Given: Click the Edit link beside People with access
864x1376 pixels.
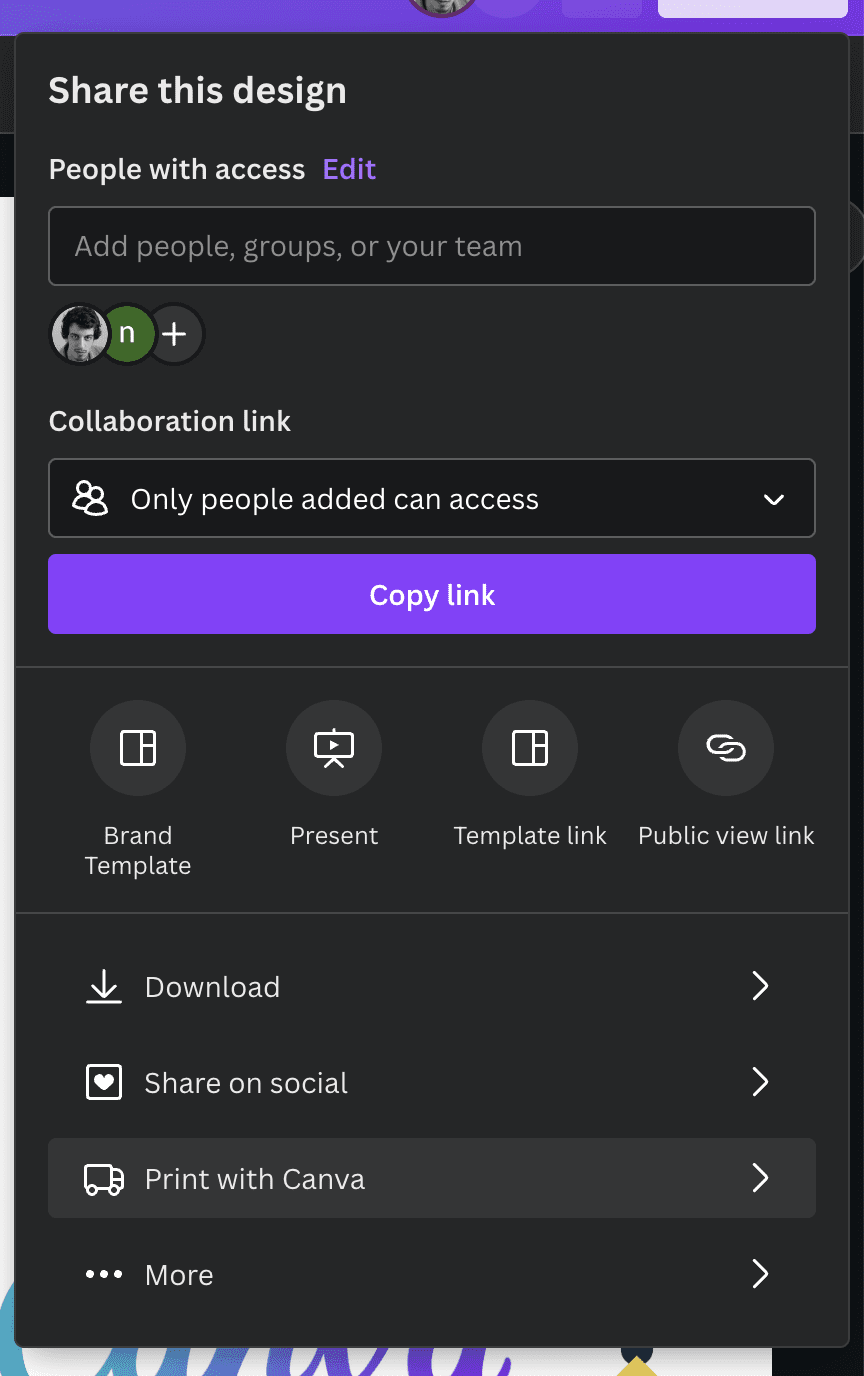Looking at the screenshot, I should [349, 169].
